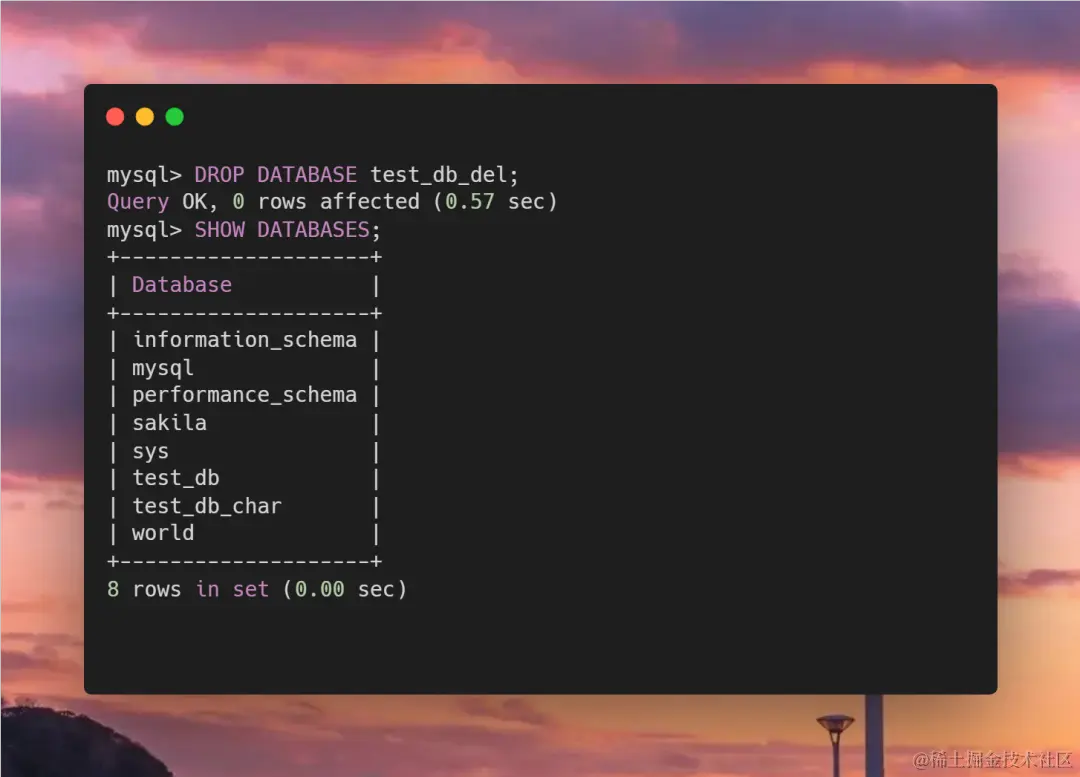Click the watermark text in bottom corner

coord(993,760)
